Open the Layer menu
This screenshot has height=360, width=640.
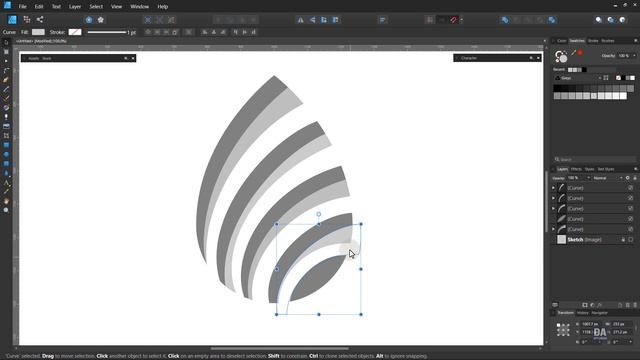75,7
